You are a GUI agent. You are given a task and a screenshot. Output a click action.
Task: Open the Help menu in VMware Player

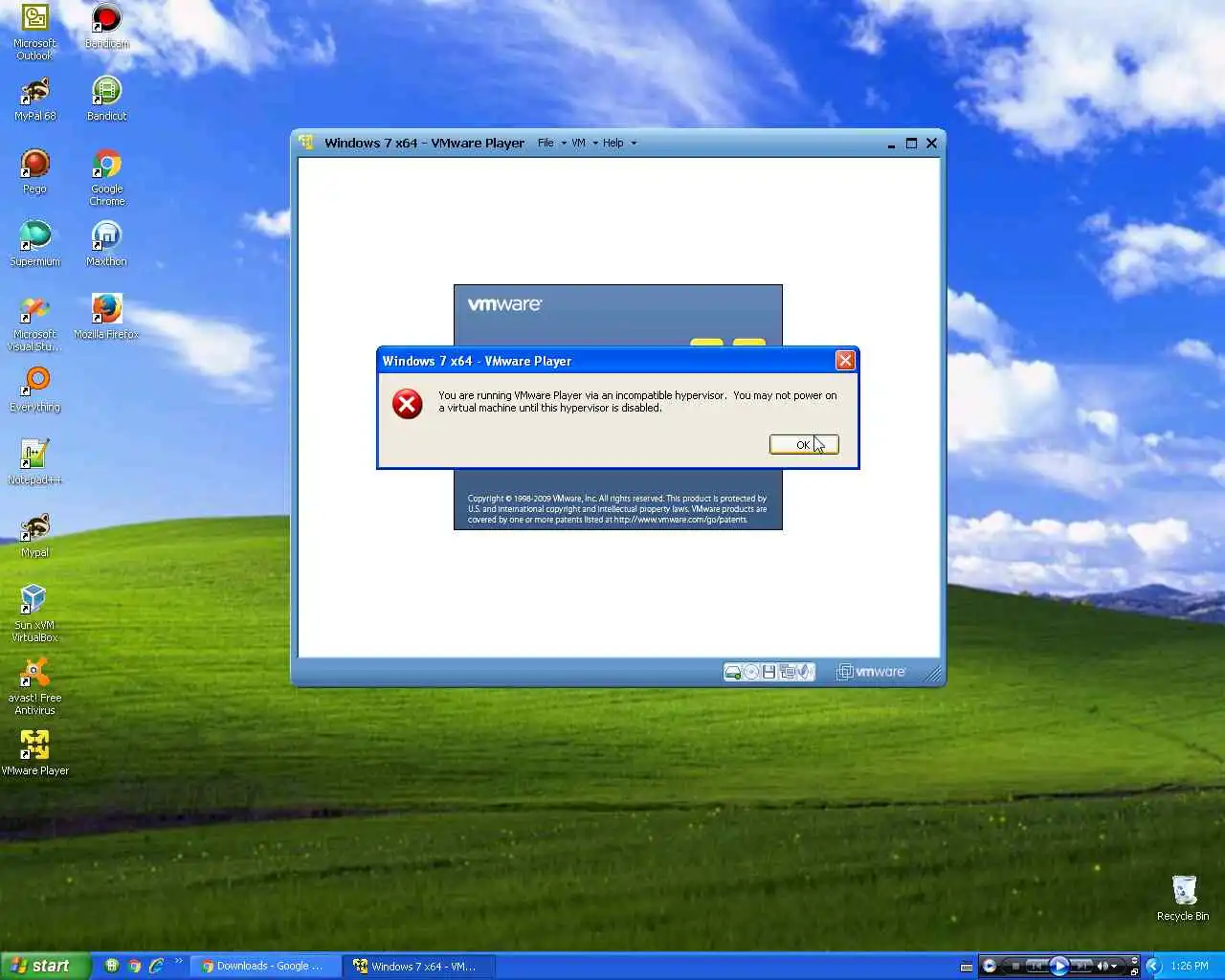613,143
